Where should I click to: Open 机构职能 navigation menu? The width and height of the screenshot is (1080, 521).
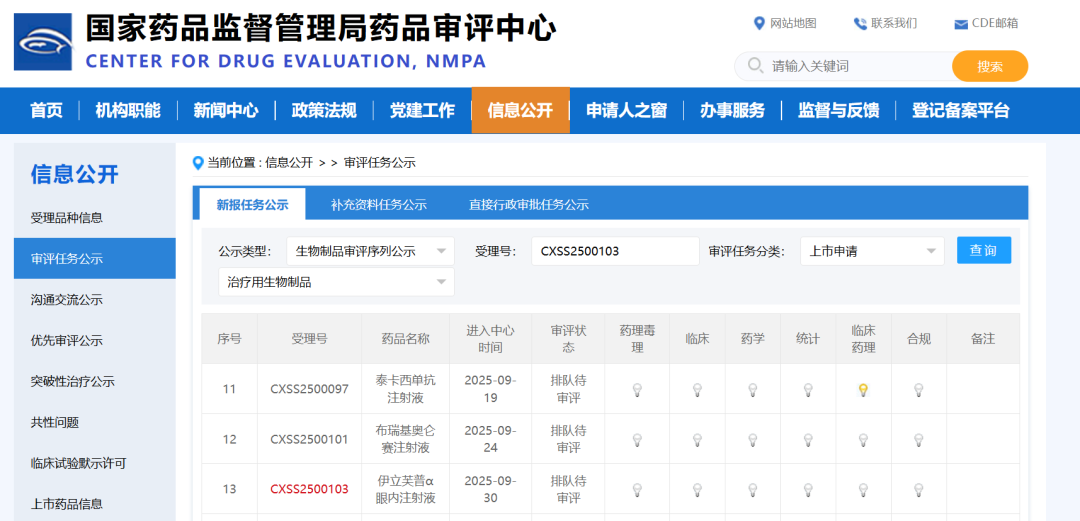127,110
